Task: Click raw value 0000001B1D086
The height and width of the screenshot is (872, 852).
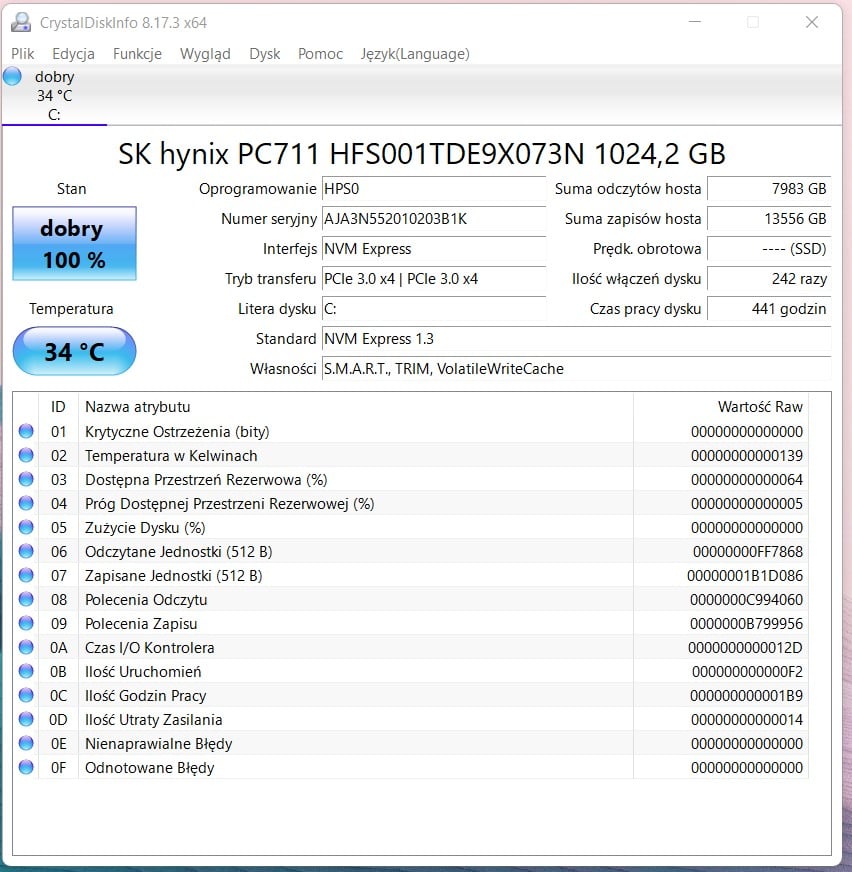Action: coord(745,576)
